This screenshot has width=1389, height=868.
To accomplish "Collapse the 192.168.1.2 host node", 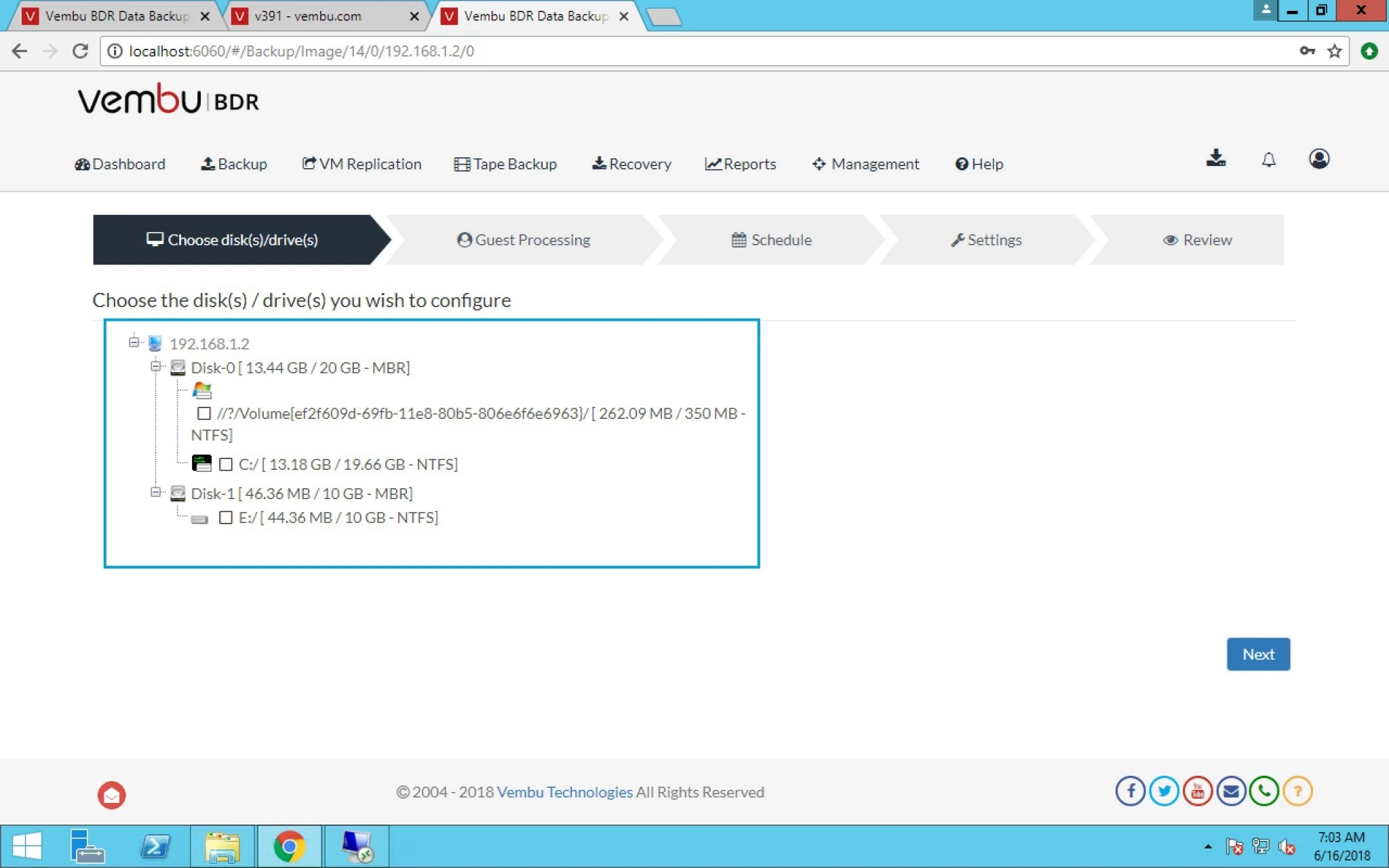I will click(134, 342).
